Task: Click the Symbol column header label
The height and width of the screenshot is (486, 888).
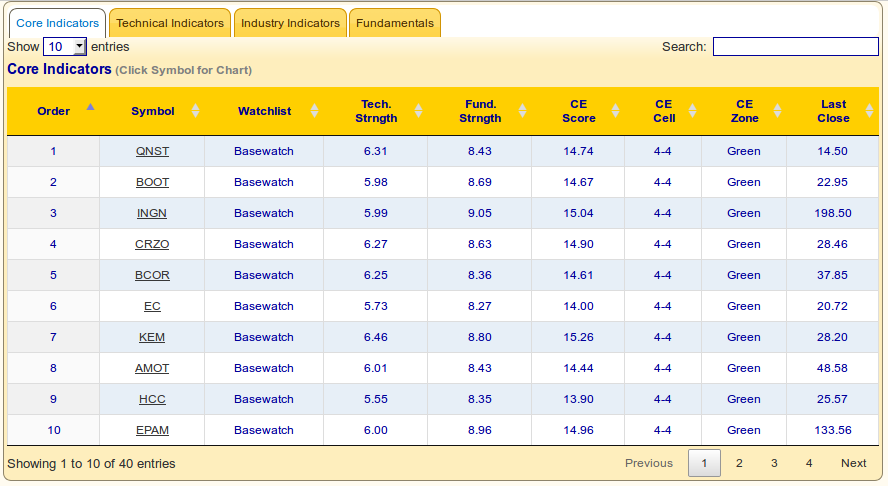Action: [x=153, y=111]
